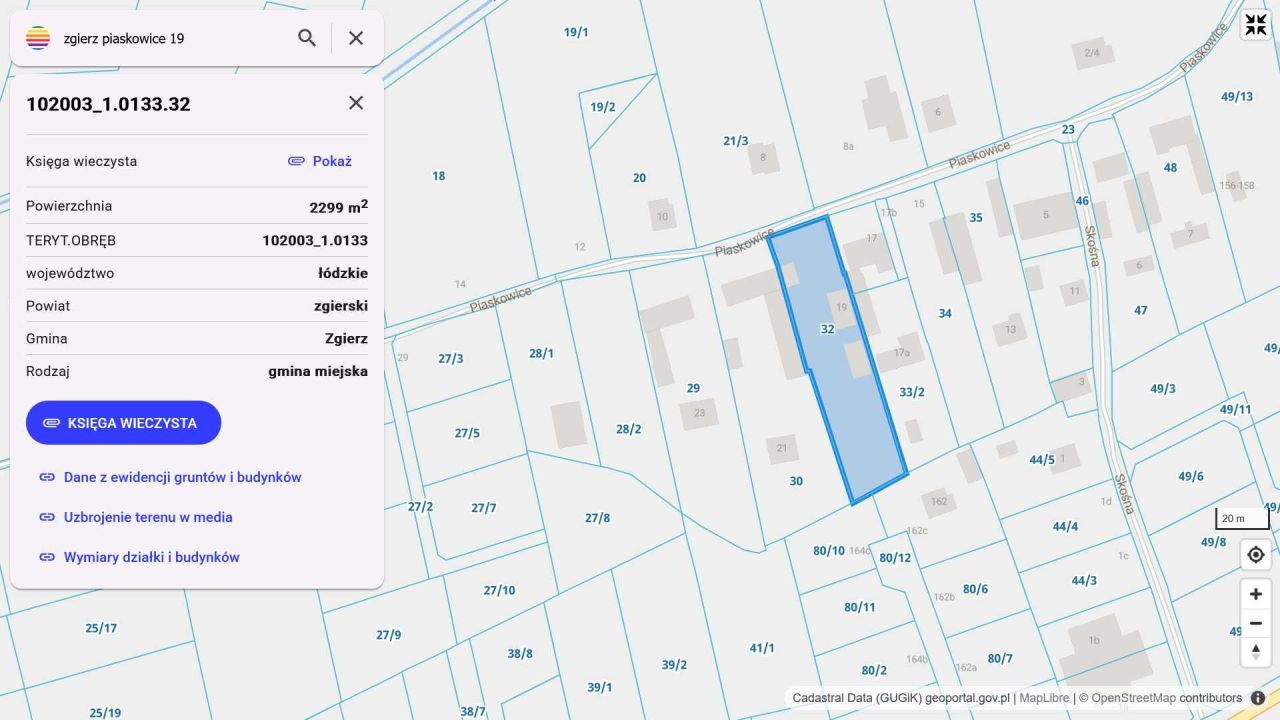1280x720 pixels.
Task: Click building number 23 on parcel 29
Action: click(x=699, y=413)
